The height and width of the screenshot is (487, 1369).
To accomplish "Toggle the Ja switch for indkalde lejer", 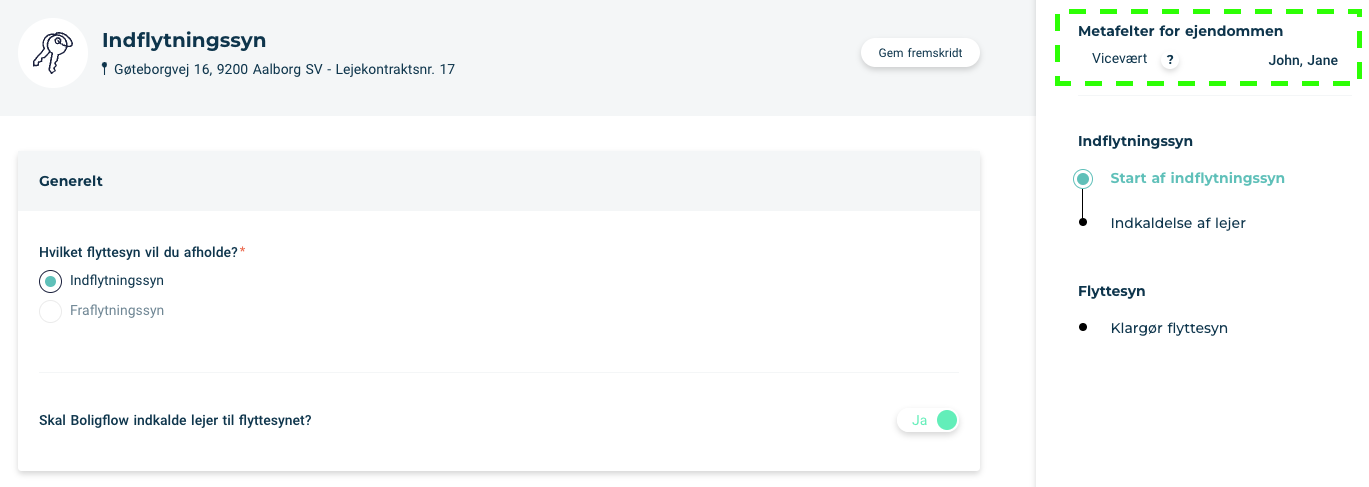I will pos(928,420).
